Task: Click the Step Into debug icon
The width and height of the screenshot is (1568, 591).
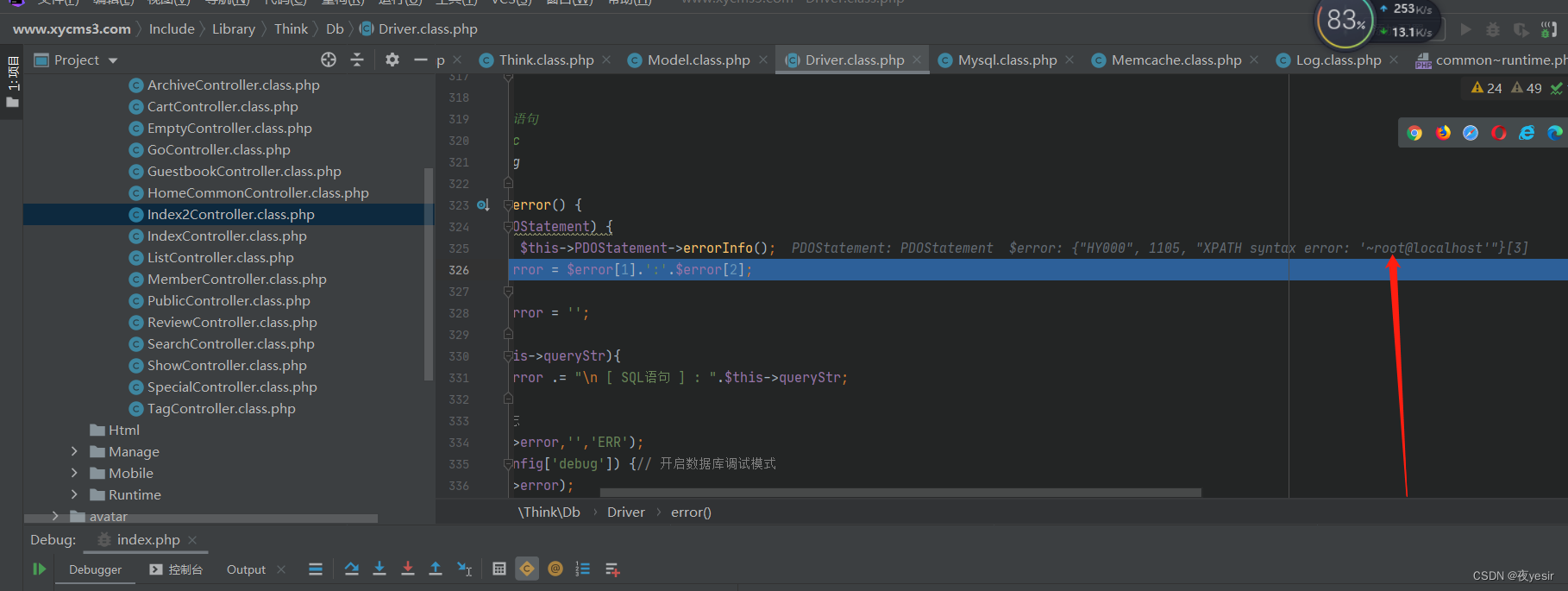Action: pyautogui.click(x=379, y=569)
